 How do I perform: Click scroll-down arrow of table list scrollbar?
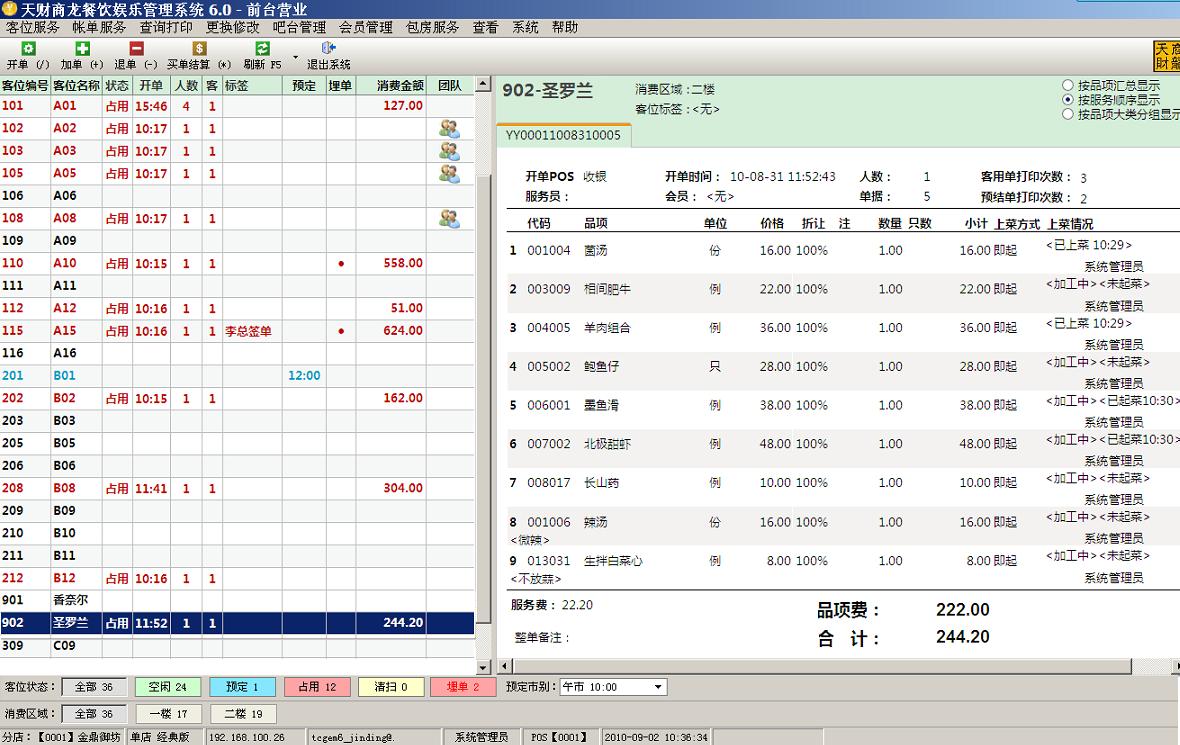pos(484,667)
